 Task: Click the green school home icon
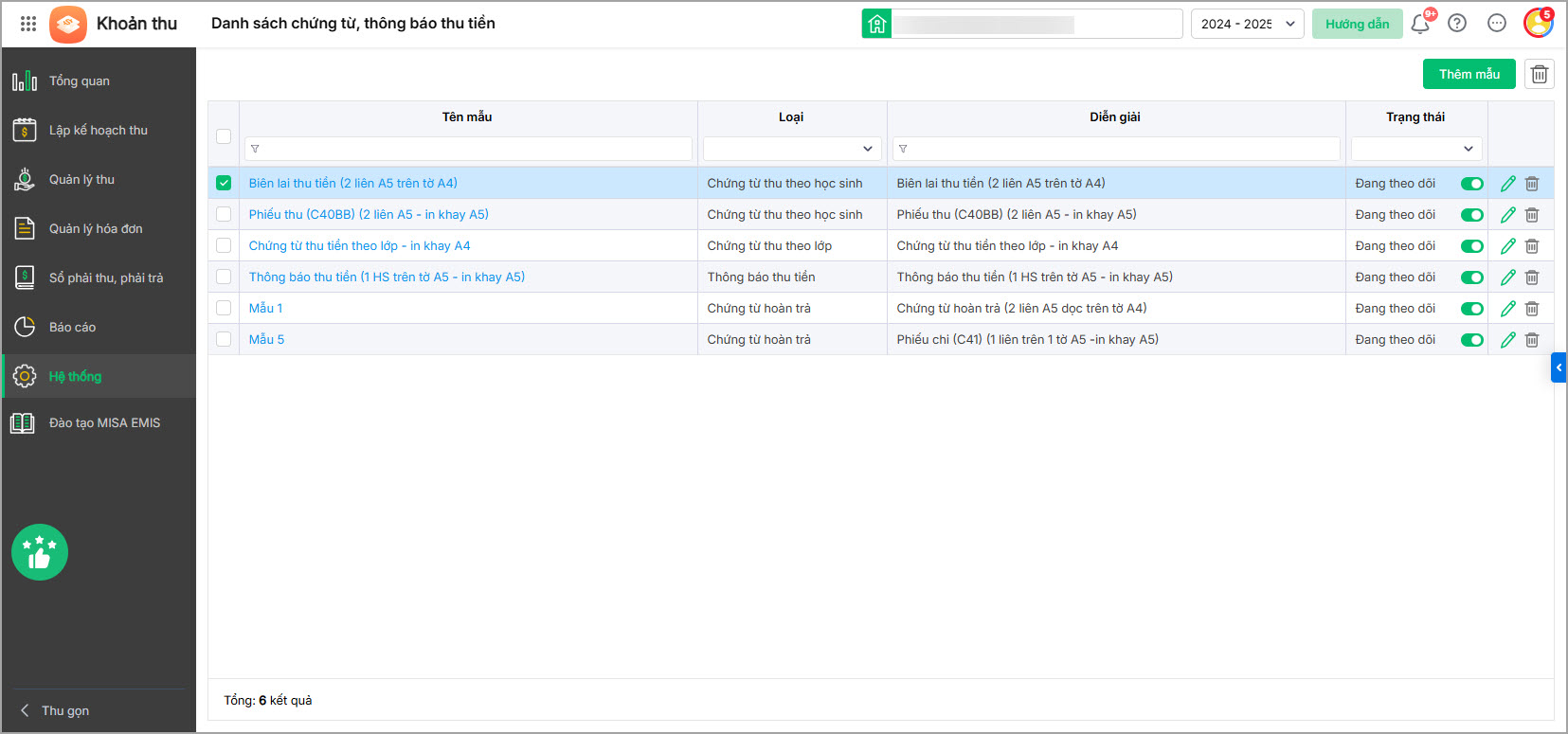click(877, 24)
